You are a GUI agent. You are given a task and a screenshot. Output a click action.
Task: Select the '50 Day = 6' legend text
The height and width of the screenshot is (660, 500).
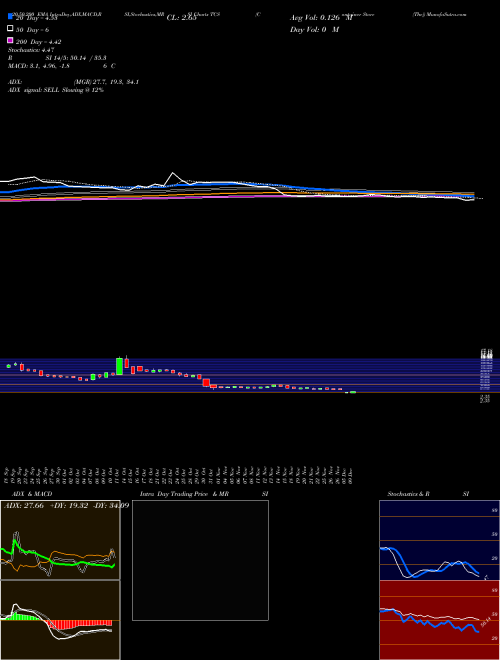tap(32, 30)
